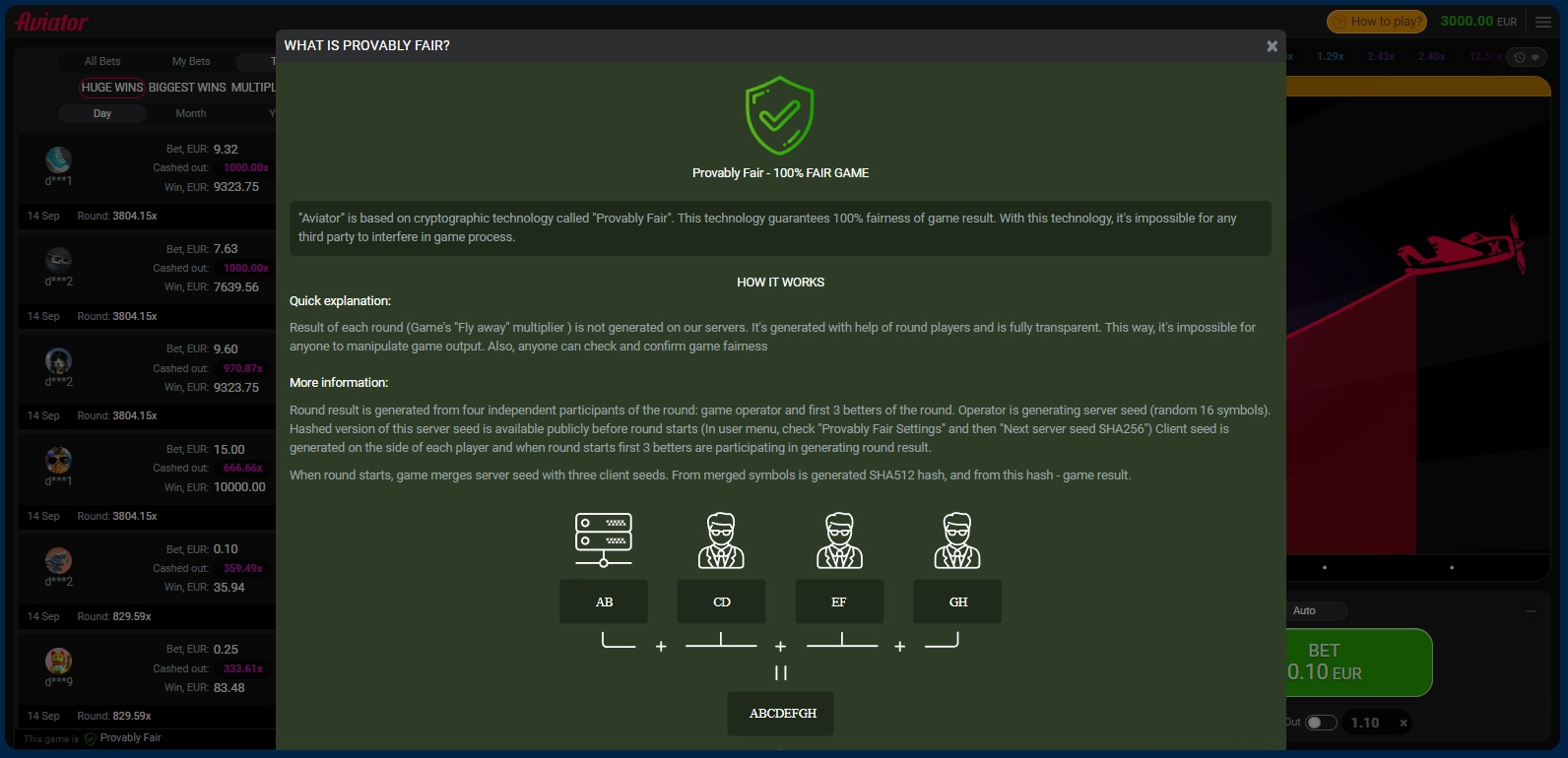Click the 2.43x history multiplier
Viewport: 1568px width, 758px height.
pyautogui.click(x=1381, y=57)
